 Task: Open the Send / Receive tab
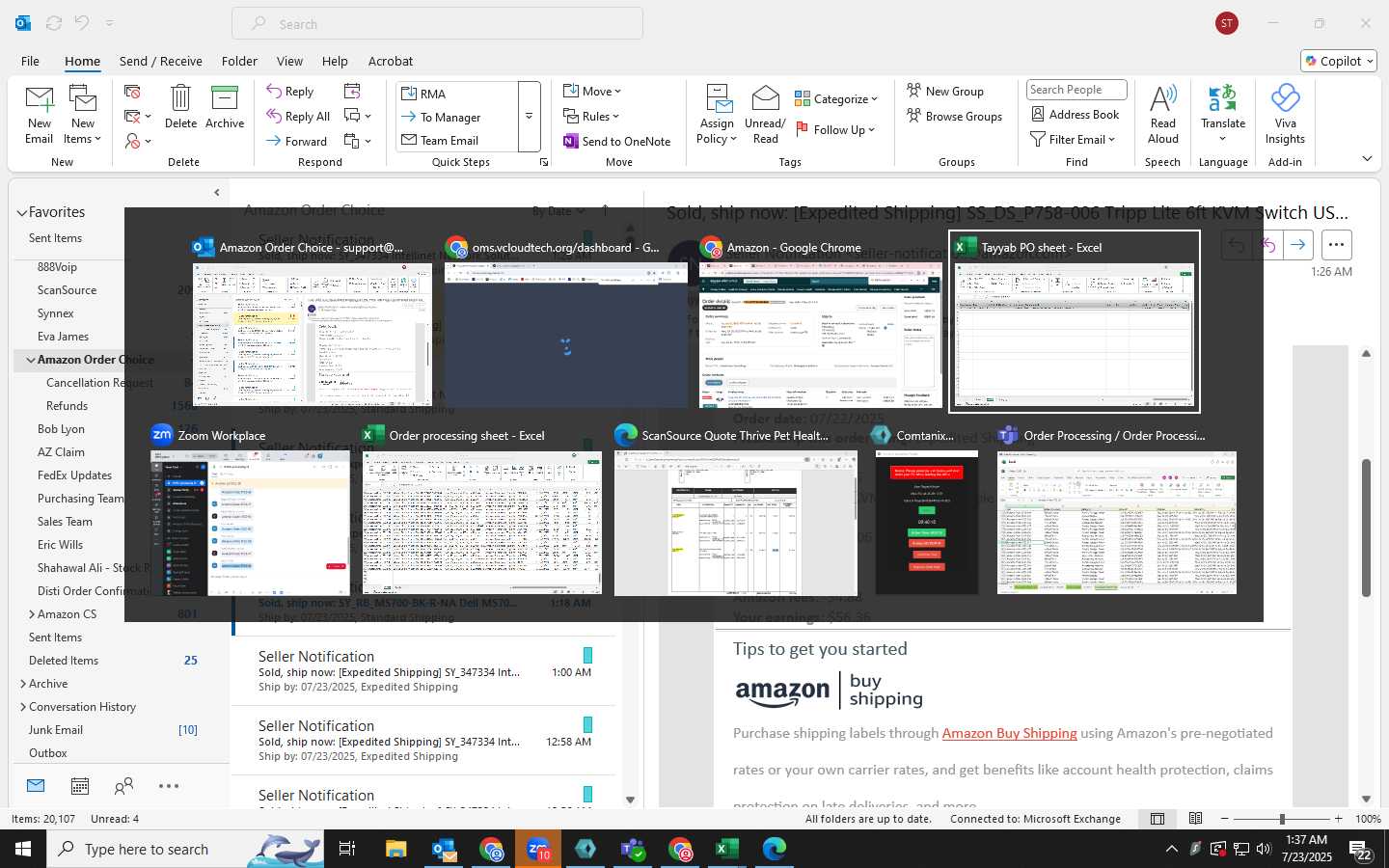point(160,61)
